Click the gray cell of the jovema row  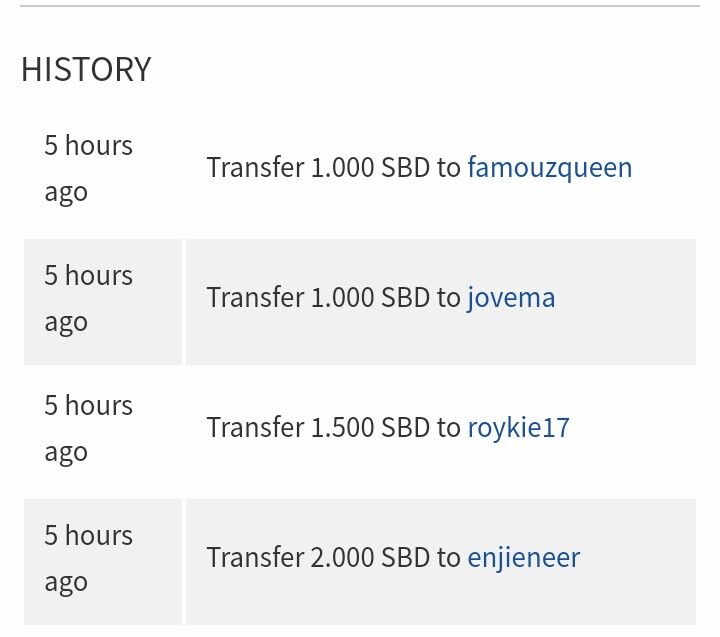coord(441,302)
